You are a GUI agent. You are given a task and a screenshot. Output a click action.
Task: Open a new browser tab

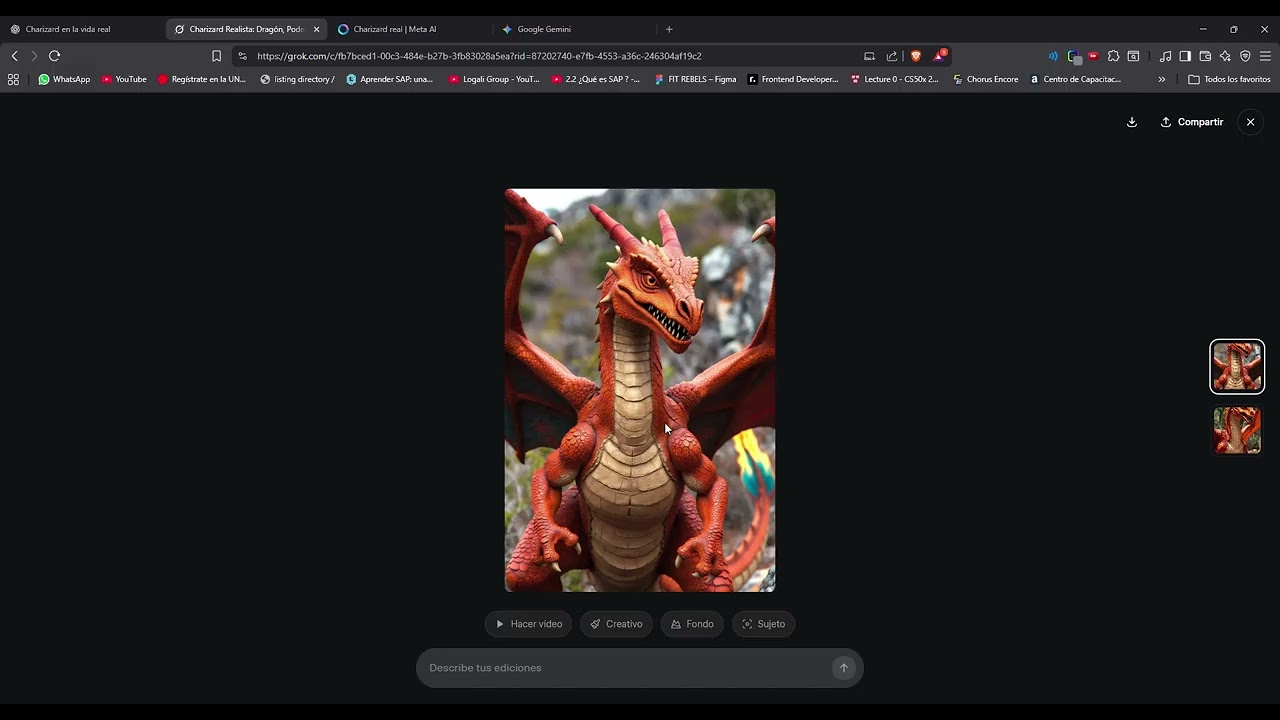pyautogui.click(x=669, y=29)
